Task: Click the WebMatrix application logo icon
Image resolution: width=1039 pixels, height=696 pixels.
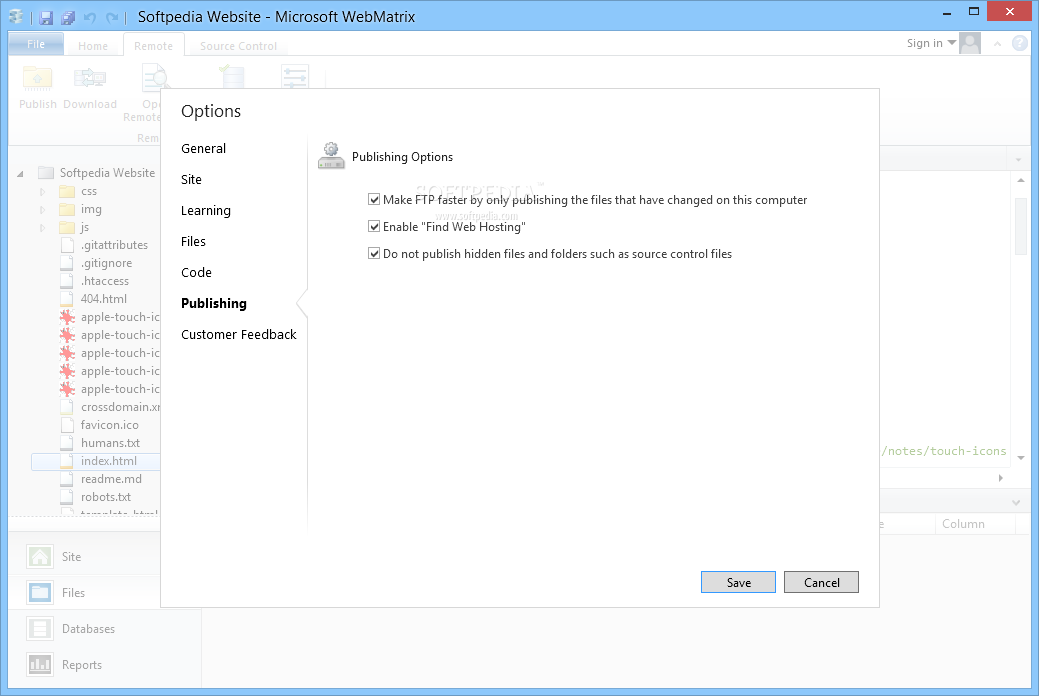Action: pos(16,17)
